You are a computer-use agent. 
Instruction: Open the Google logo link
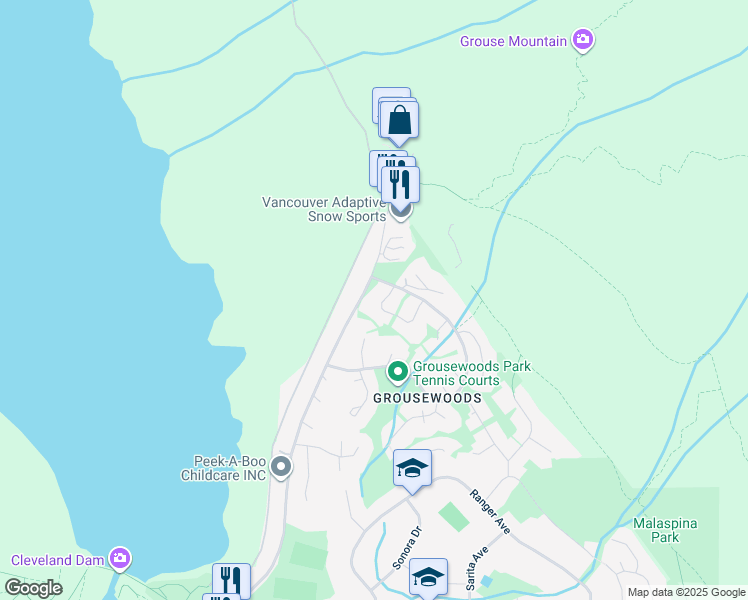(x=33, y=588)
